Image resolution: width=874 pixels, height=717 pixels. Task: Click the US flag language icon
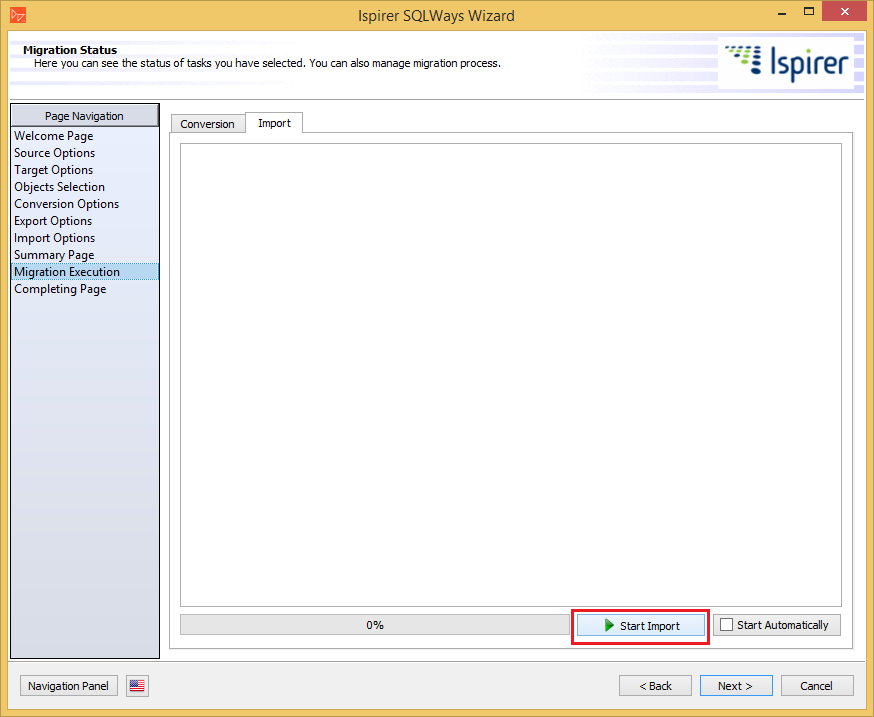point(137,686)
